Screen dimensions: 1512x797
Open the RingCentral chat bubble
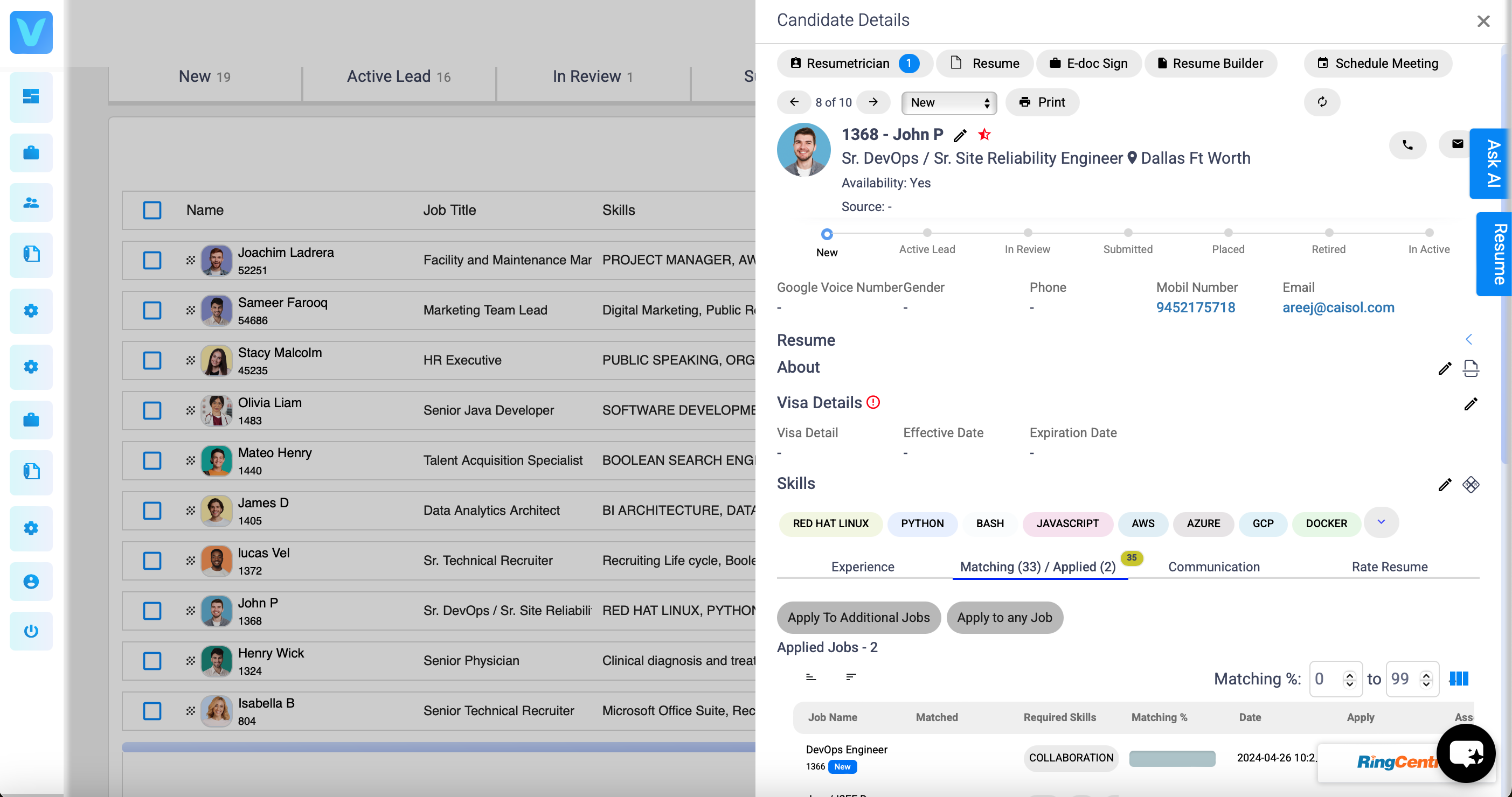(1466, 753)
